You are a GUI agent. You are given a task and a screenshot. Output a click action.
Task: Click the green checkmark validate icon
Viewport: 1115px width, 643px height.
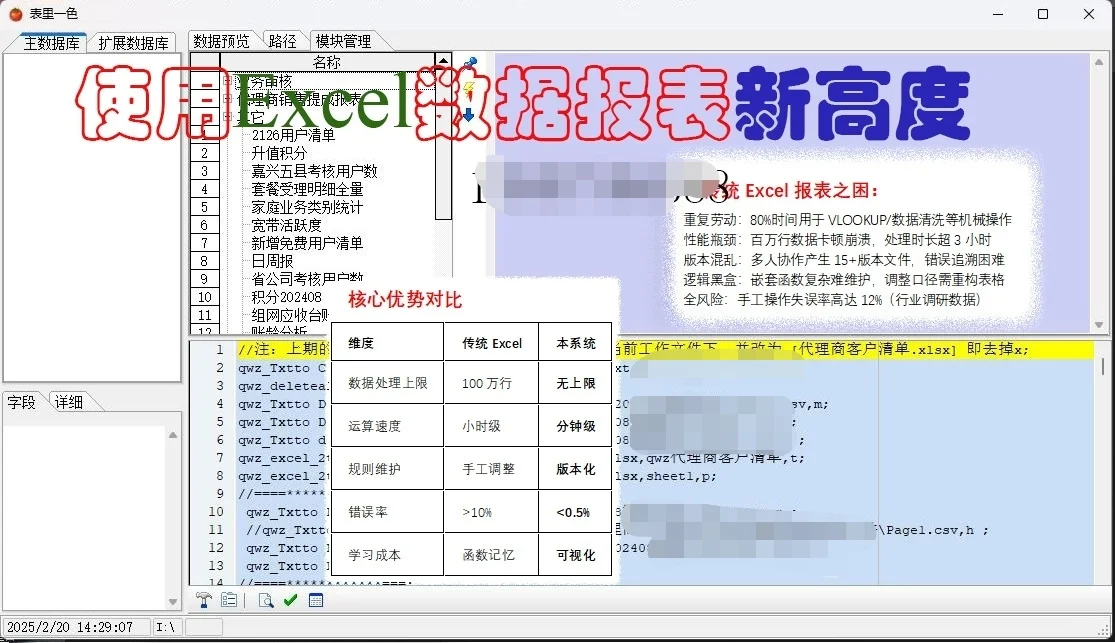(290, 600)
